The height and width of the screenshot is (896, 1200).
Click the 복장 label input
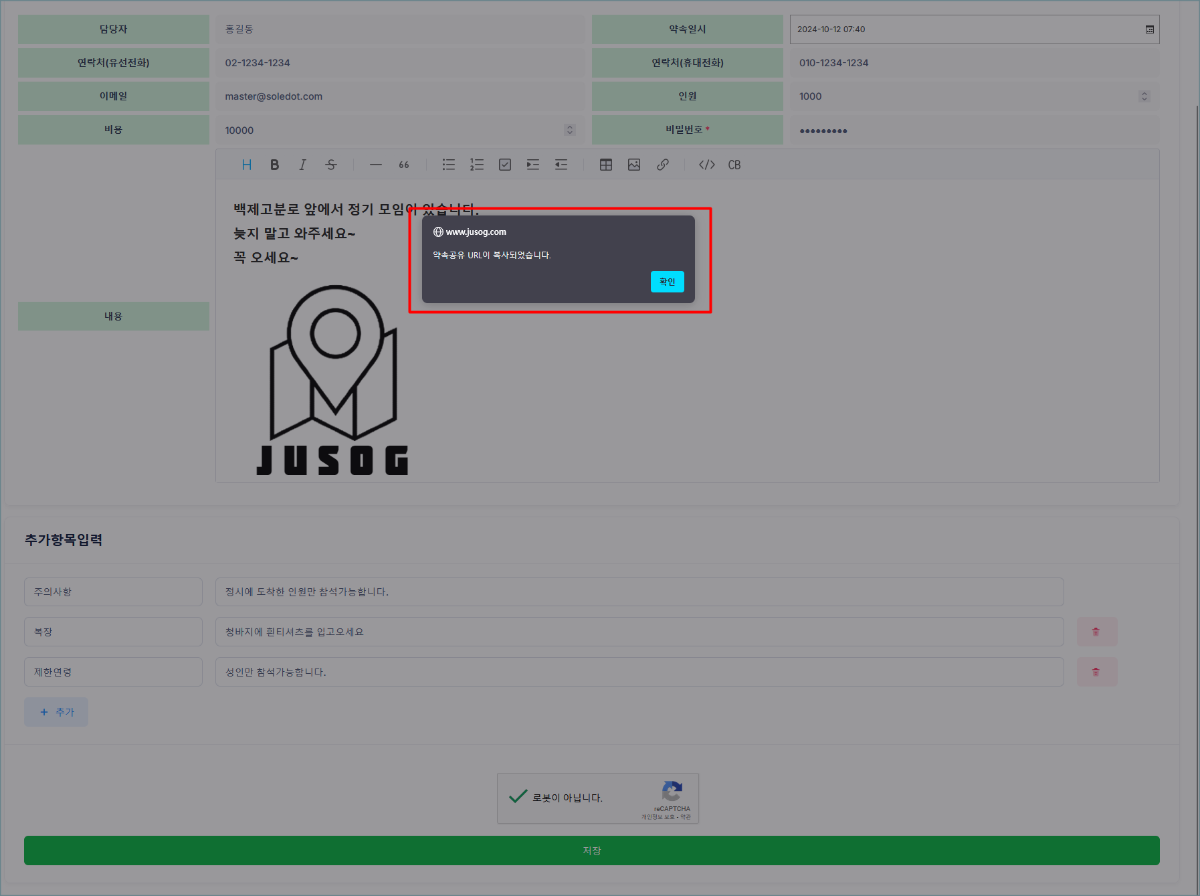(x=114, y=632)
